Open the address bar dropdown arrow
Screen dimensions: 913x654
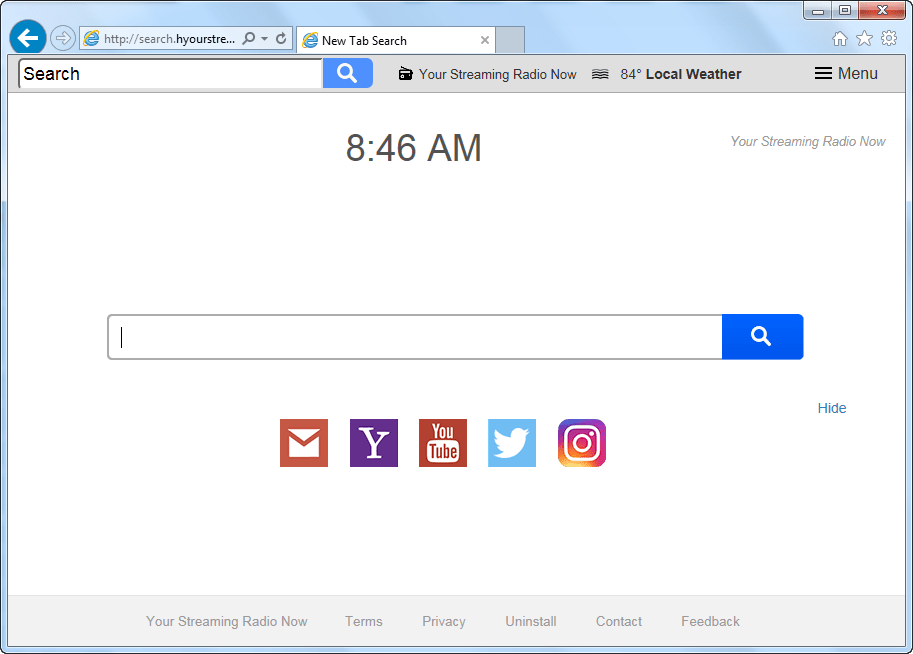[264, 39]
